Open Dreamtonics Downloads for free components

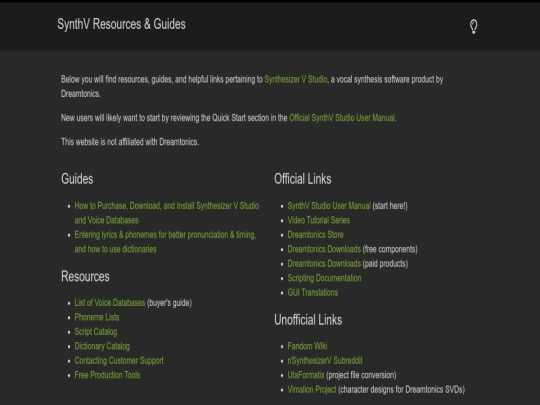point(324,249)
